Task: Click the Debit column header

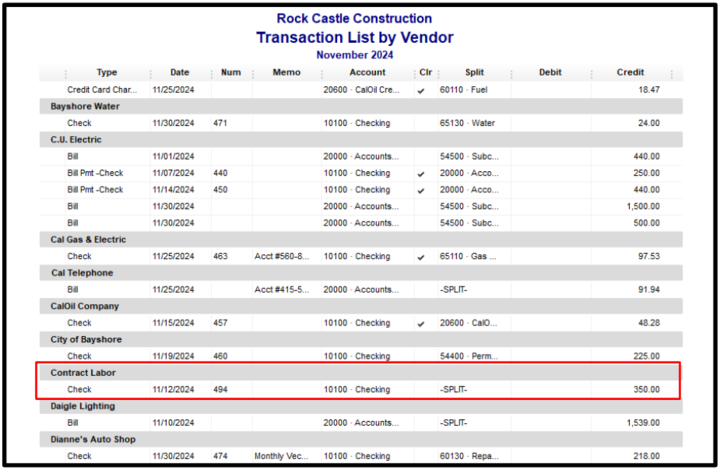Action: [x=550, y=73]
